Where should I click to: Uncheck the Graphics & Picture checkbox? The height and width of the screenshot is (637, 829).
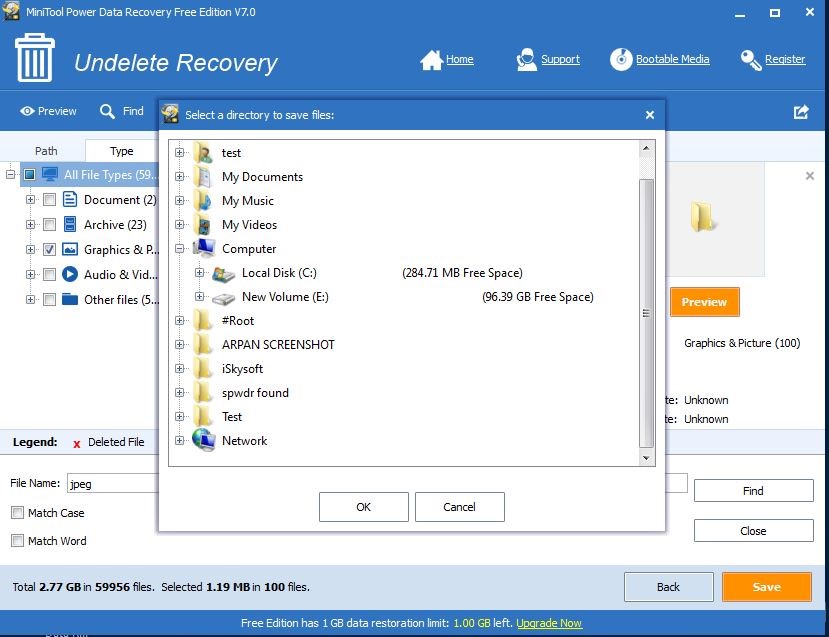pyautogui.click(x=49, y=249)
